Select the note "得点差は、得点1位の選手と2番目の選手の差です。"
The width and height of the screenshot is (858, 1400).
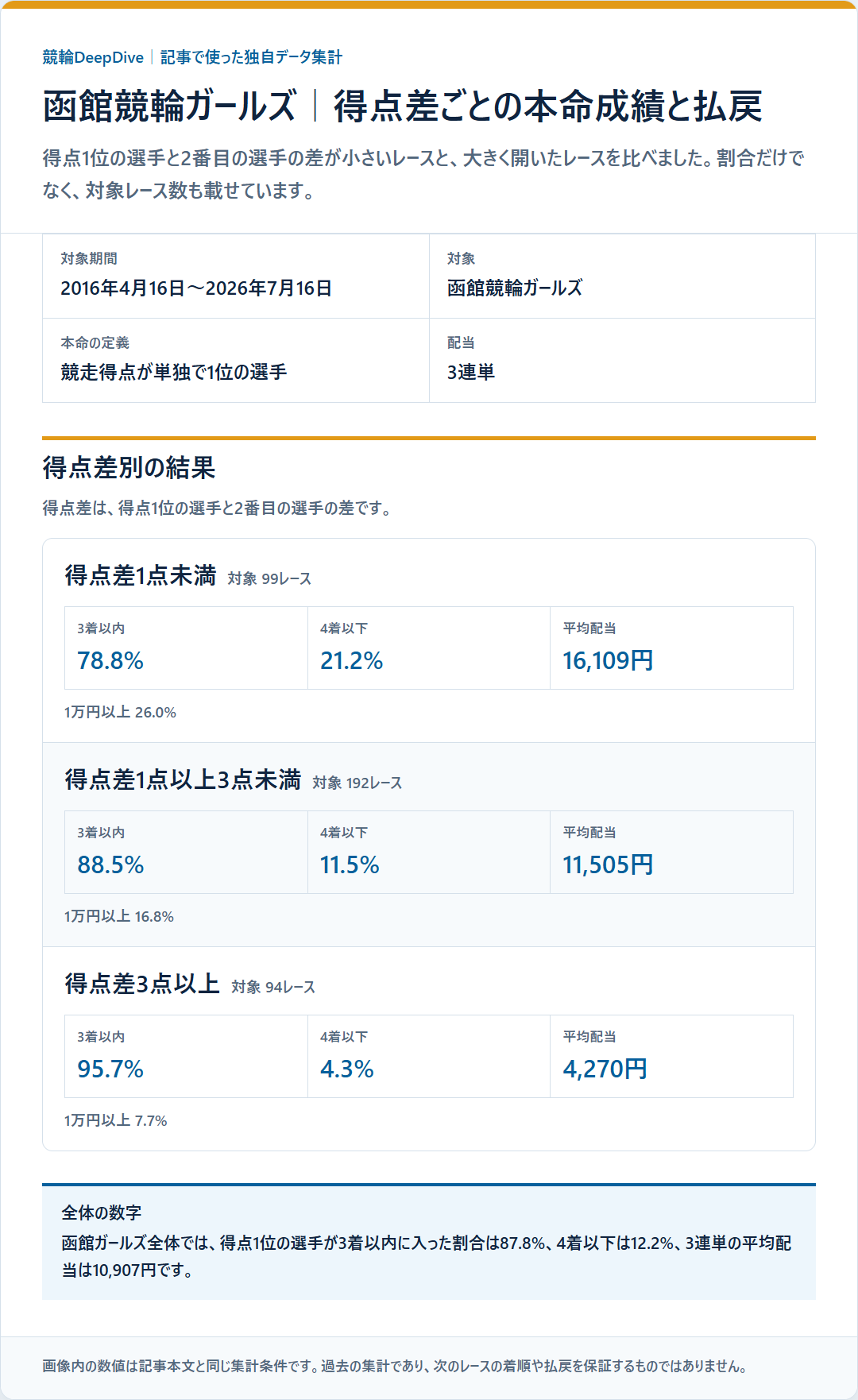point(217,508)
